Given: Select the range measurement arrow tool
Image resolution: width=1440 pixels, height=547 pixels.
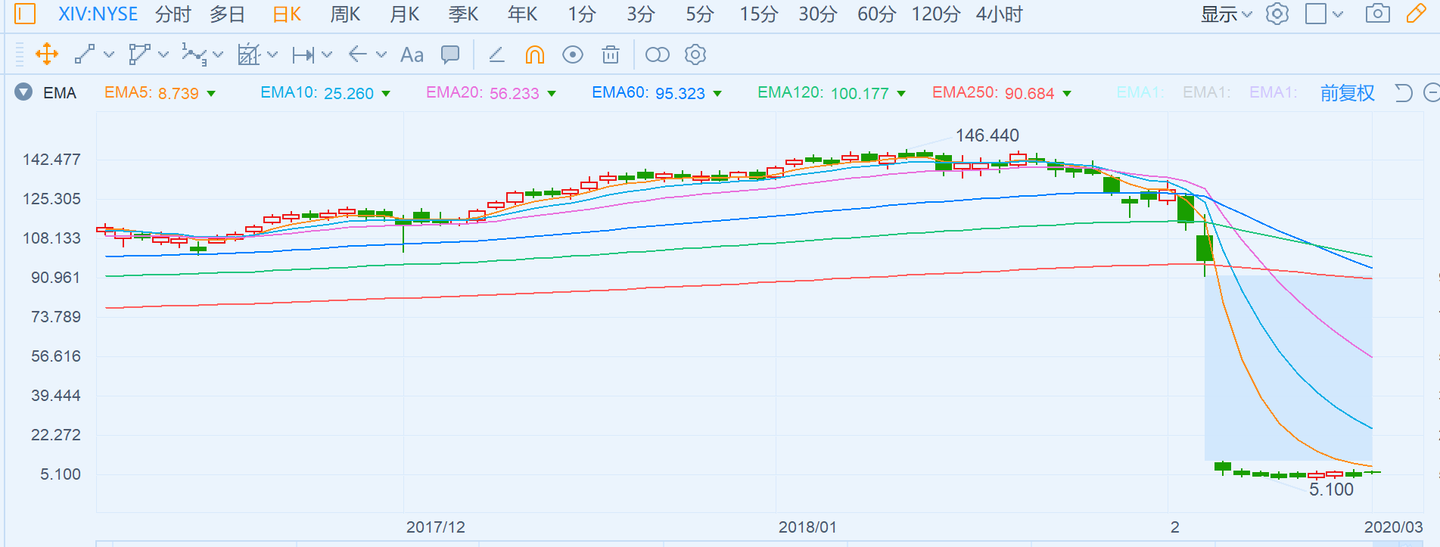Looking at the screenshot, I should coord(303,54).
